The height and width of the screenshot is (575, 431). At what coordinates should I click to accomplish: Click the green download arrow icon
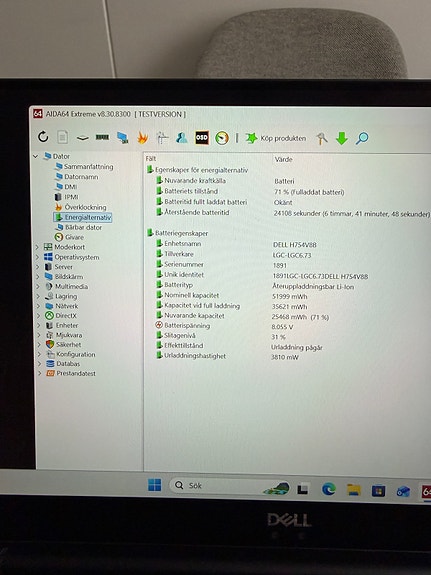tap(342, 139)
